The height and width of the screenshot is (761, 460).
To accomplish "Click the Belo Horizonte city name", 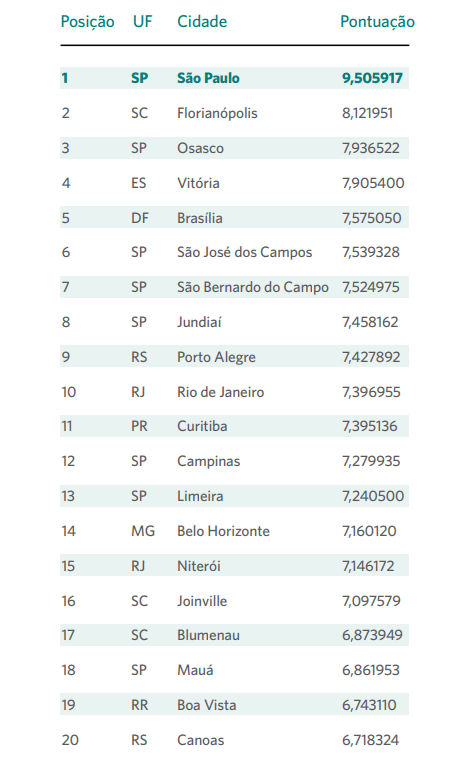I will [x=223, y=531].
